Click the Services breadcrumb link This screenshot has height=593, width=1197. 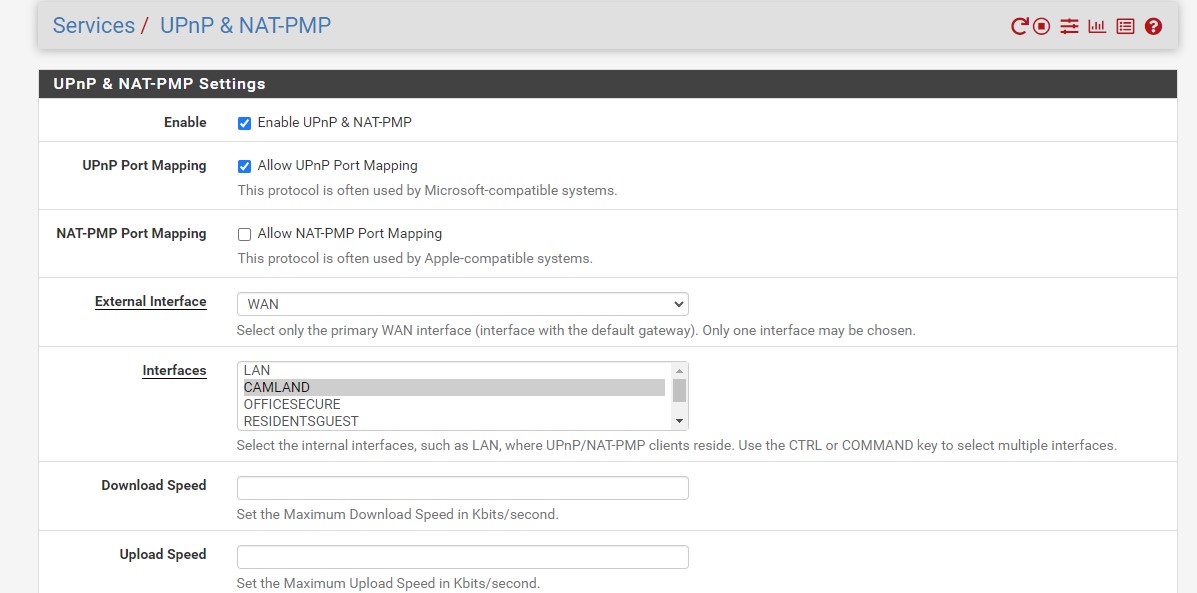(93, 25)
